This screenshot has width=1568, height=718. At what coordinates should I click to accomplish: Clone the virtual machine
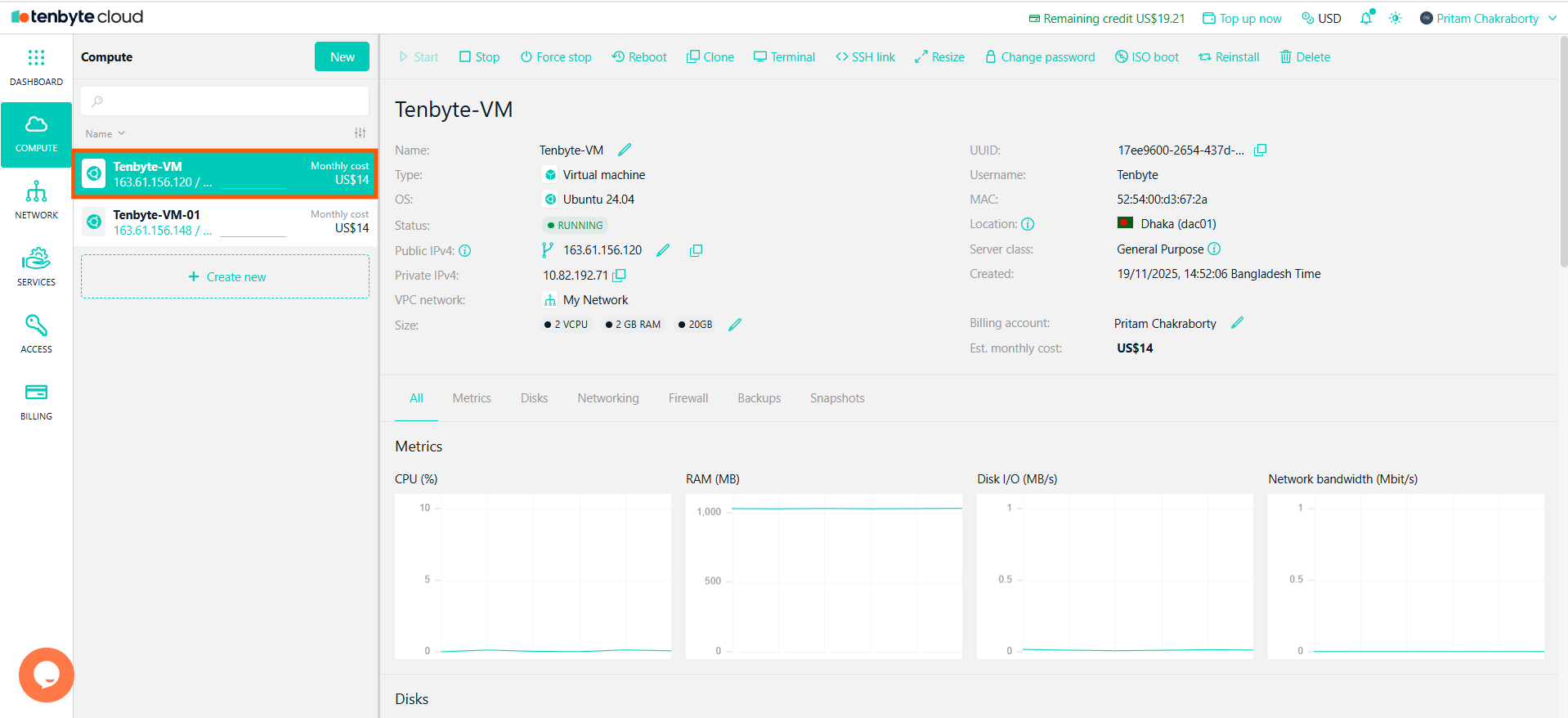point(710,56)
